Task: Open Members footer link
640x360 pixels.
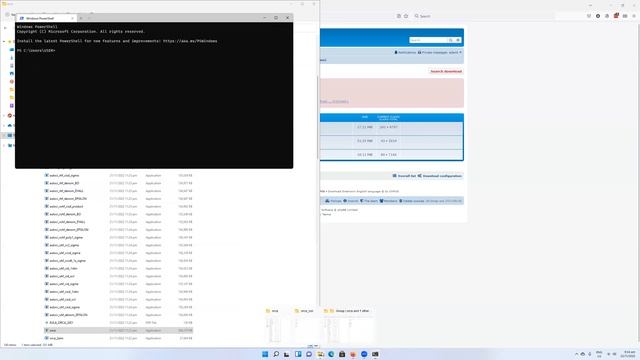Action: click(388, 201)
